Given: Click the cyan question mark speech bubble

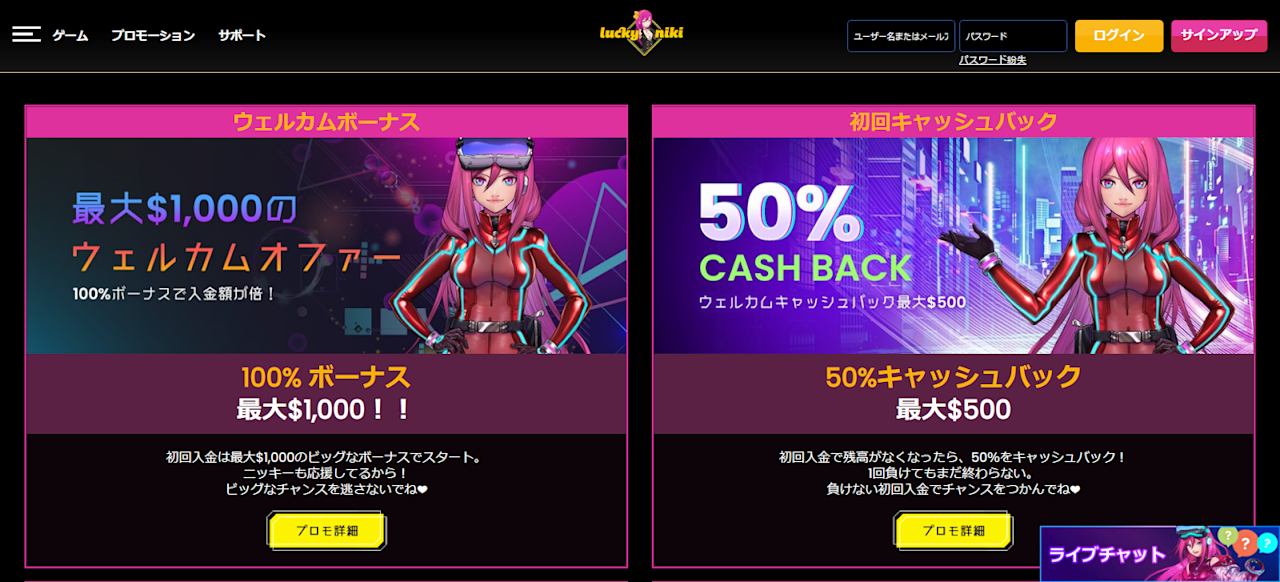Looking at the screenshot, I should point(1267,543).
